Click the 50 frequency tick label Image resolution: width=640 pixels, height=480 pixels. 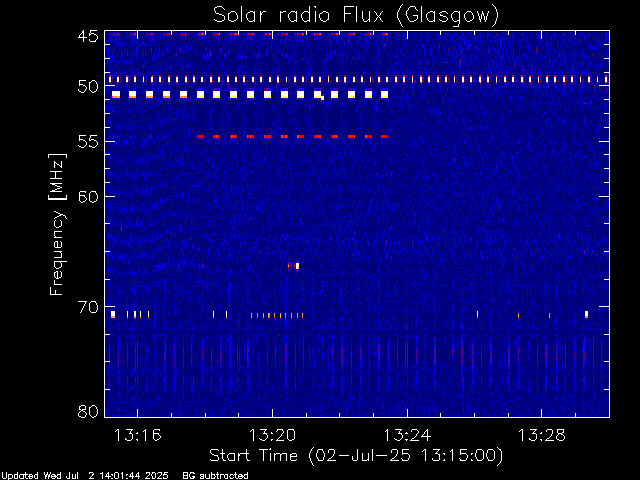click(x=88, y=87)
